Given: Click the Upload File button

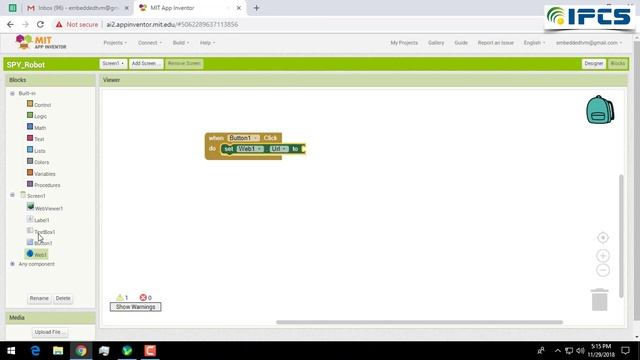Looking at the screenshot, I should (50, 332).
